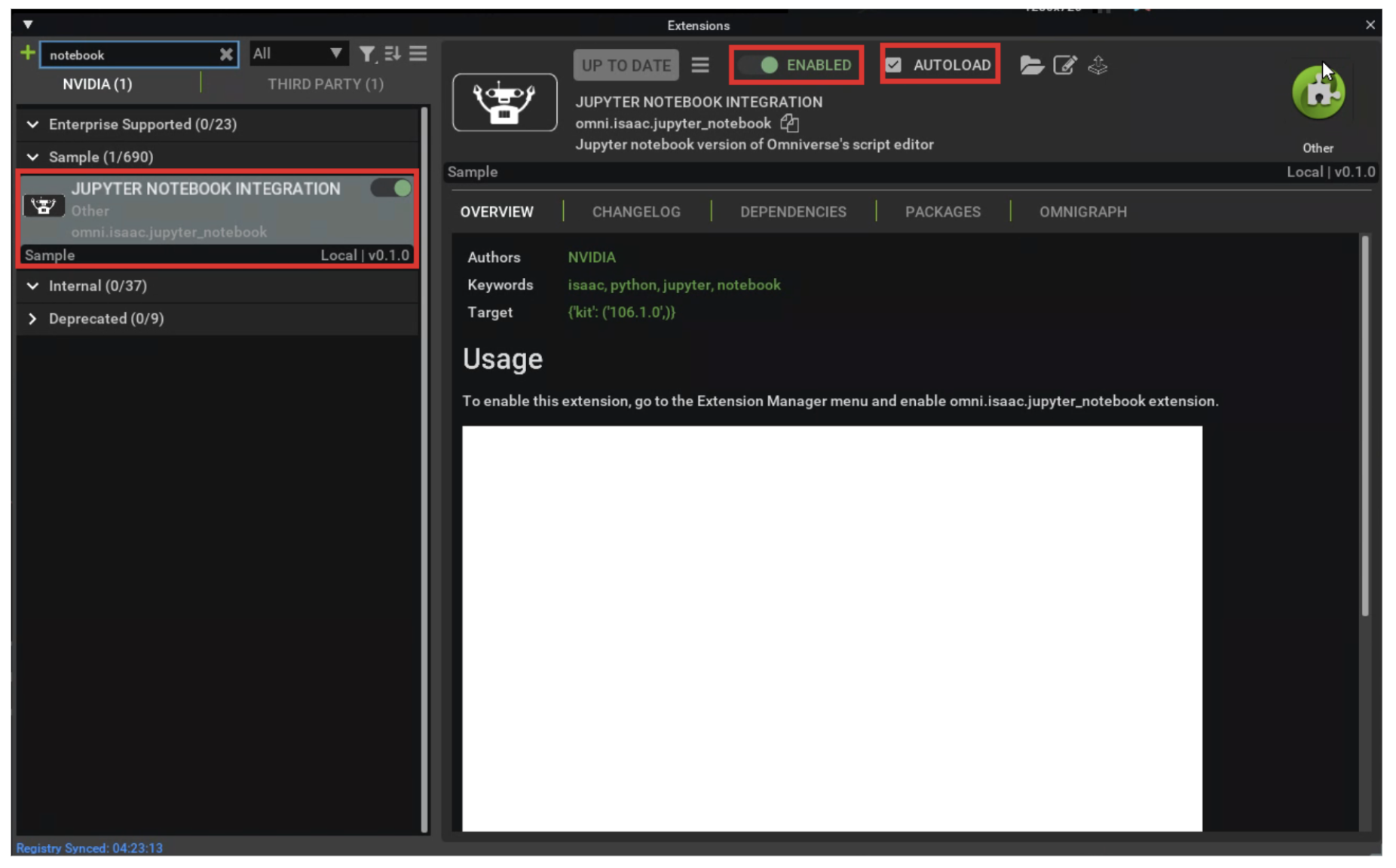Click the white usage image preview
The height and width of the screenshot is (868, 1396).
pyautogui.click(x=832, y=628)
